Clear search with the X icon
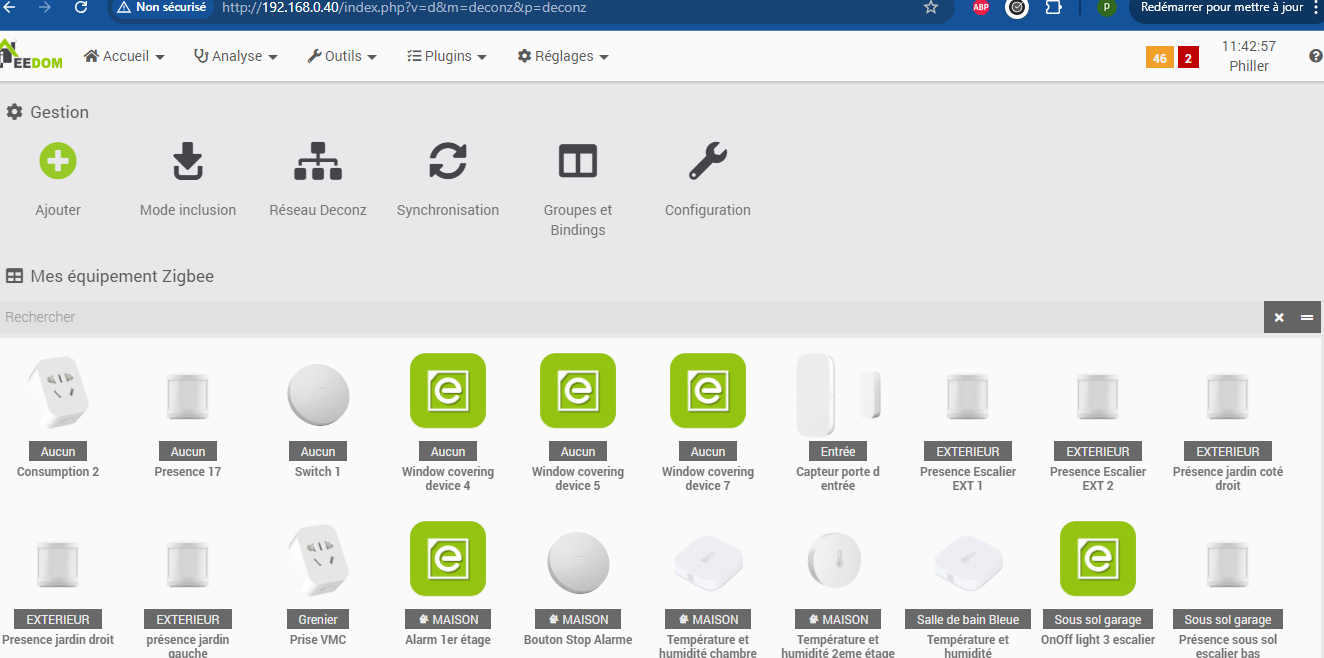Screen dimensions: 1324x658 1279,317
